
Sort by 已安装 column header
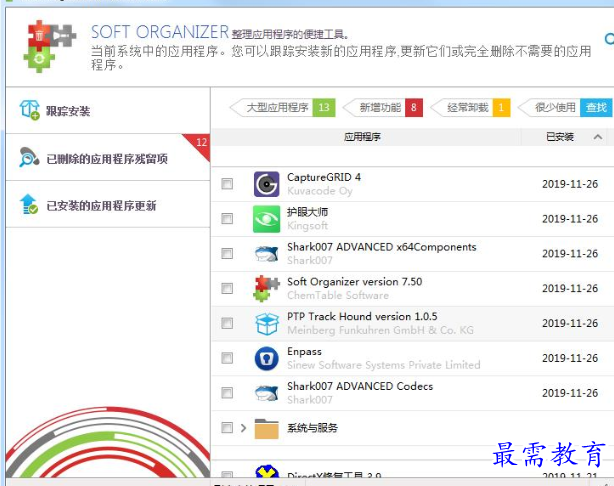click(x=560, y=137)
